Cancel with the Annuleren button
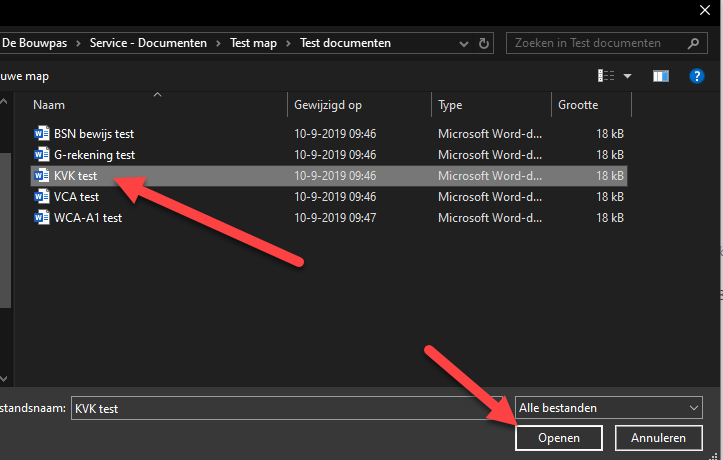 pyautogui.click(x=658, y=438)
